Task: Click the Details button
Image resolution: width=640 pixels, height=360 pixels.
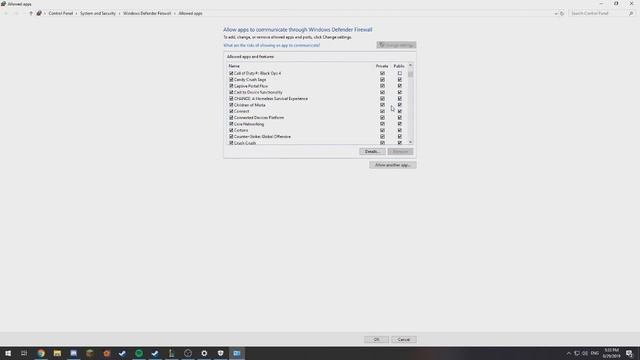Action: point(372,151)
